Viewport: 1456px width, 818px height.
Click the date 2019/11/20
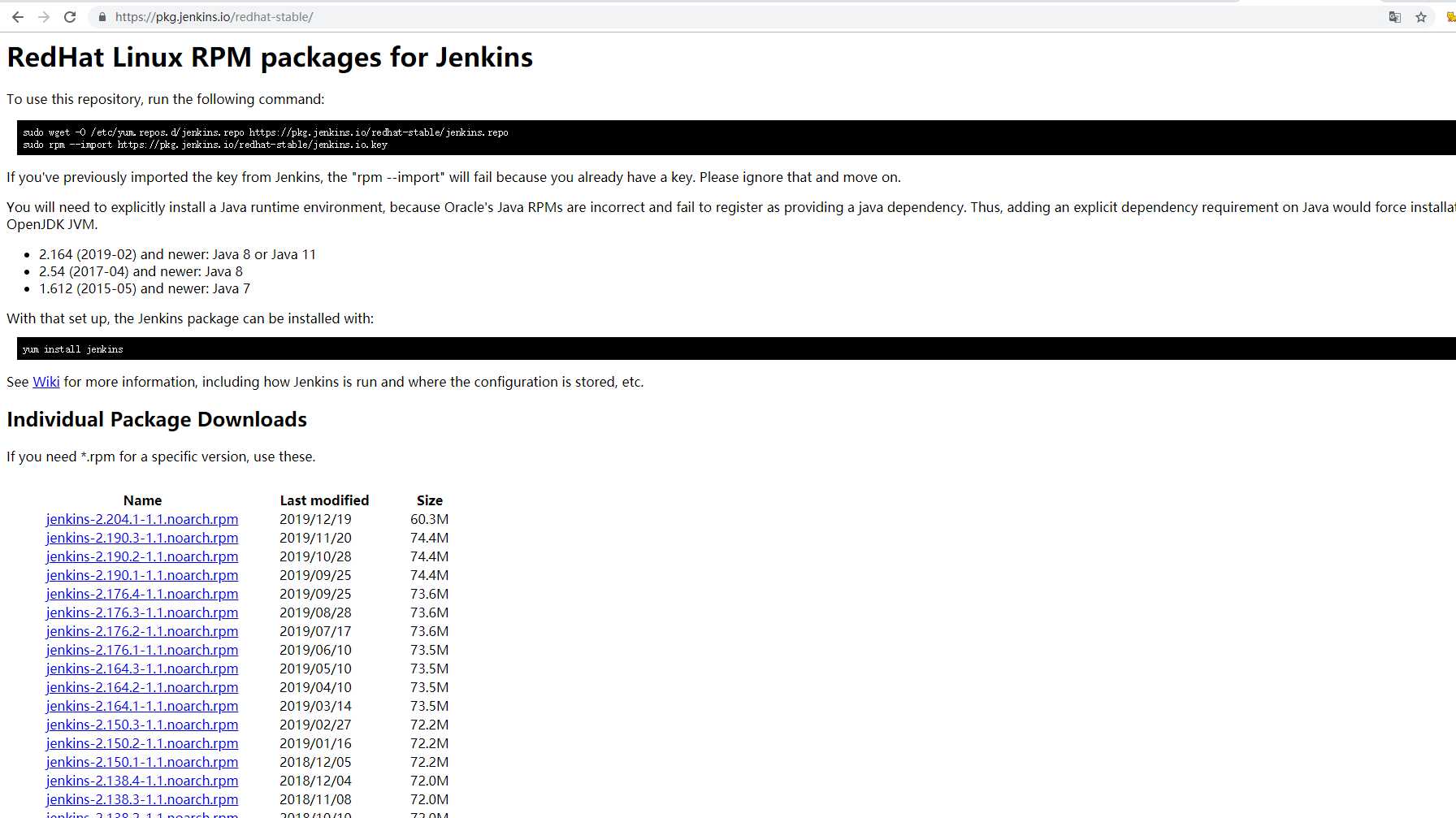point(315,538)
